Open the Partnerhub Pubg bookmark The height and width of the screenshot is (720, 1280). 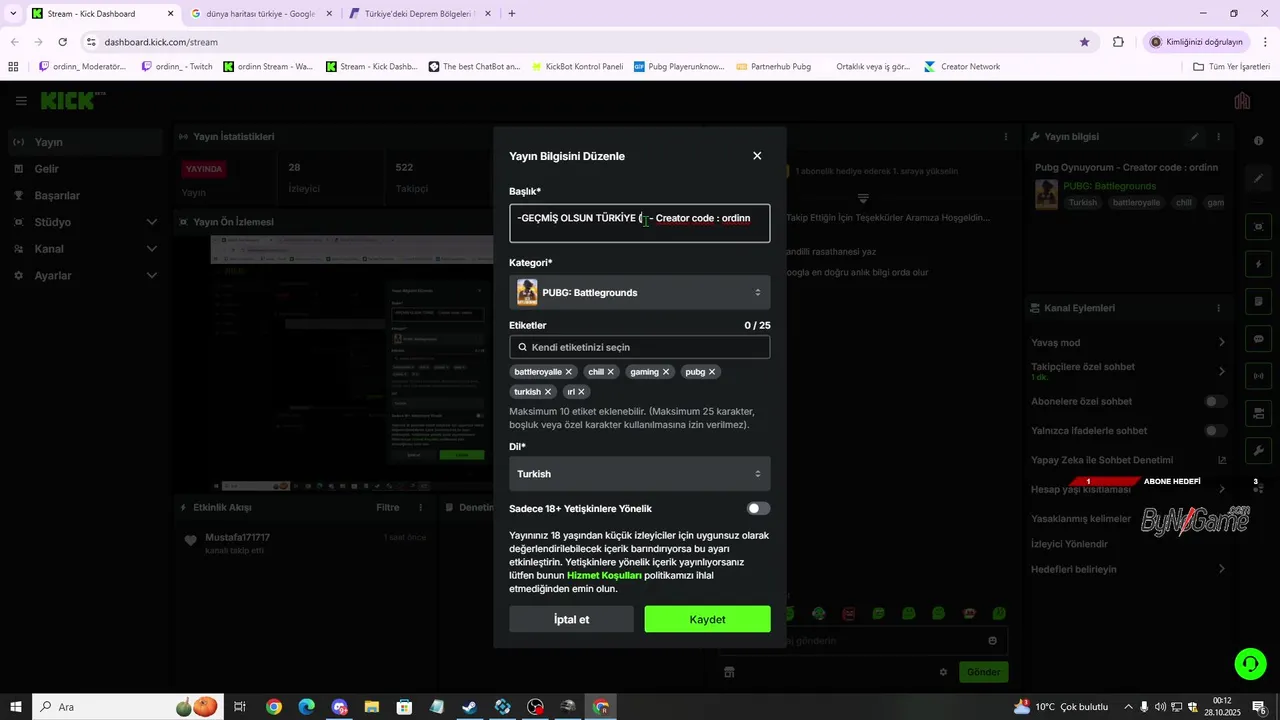click(773, 67)
